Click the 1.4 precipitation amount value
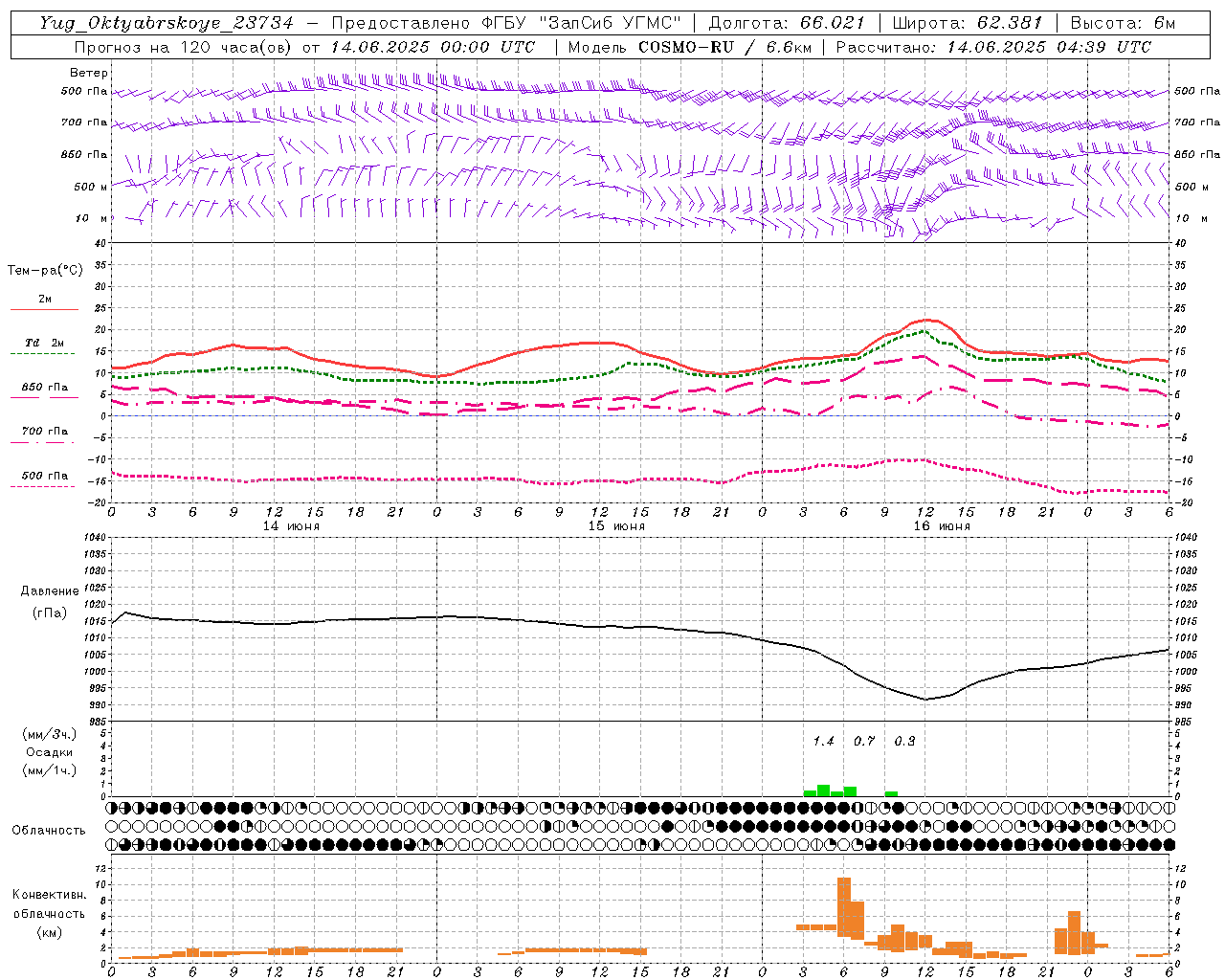The image size is (1225, 980). point(823,742)
